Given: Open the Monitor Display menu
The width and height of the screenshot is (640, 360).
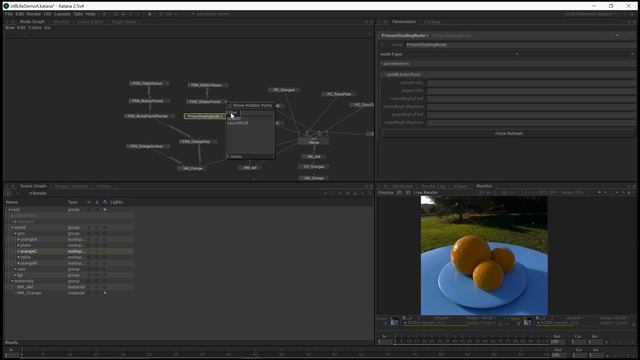Looking at the screenshot, I should 385,192.
